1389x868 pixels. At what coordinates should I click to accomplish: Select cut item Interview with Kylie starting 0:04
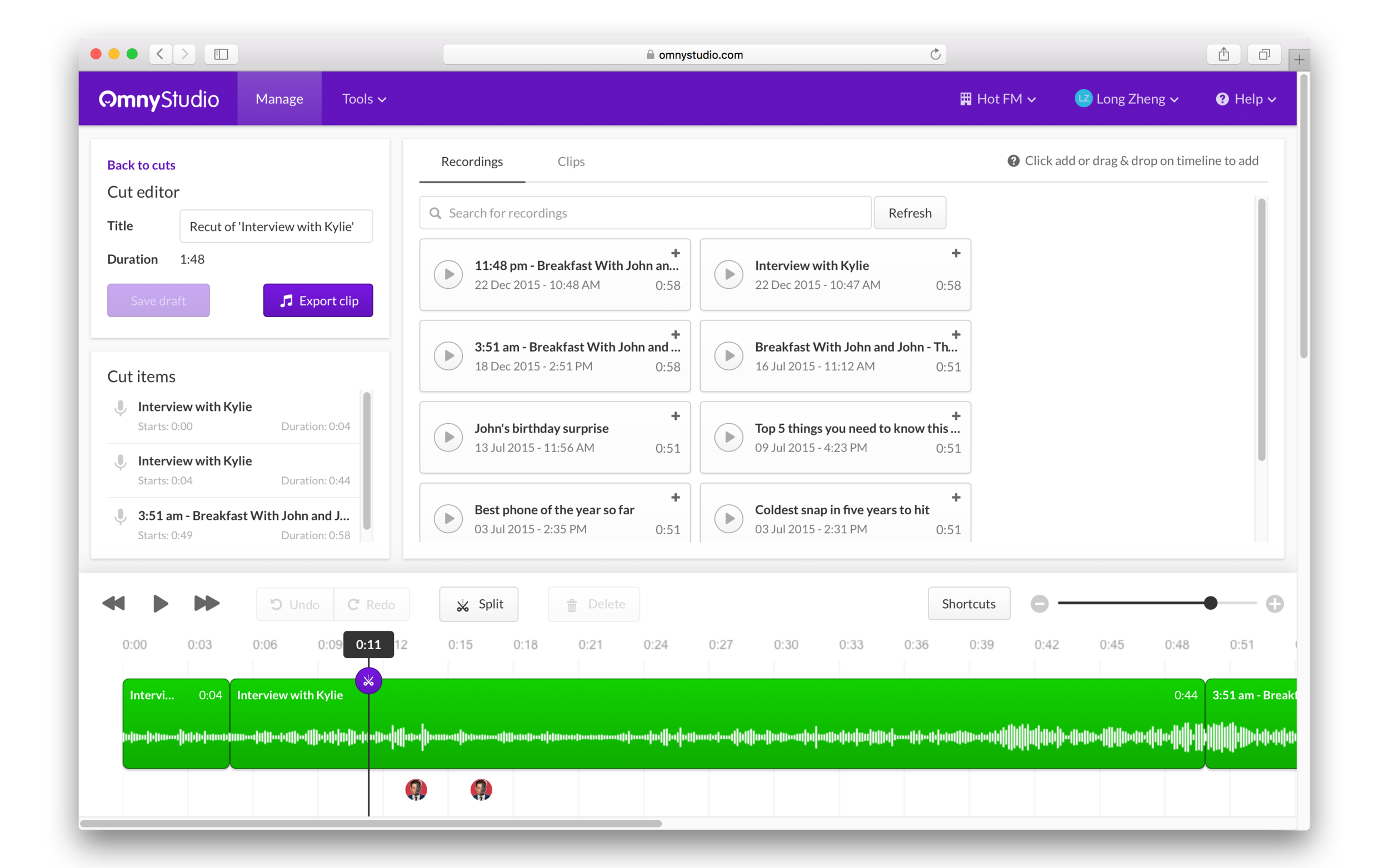click(x=234, y=470)
